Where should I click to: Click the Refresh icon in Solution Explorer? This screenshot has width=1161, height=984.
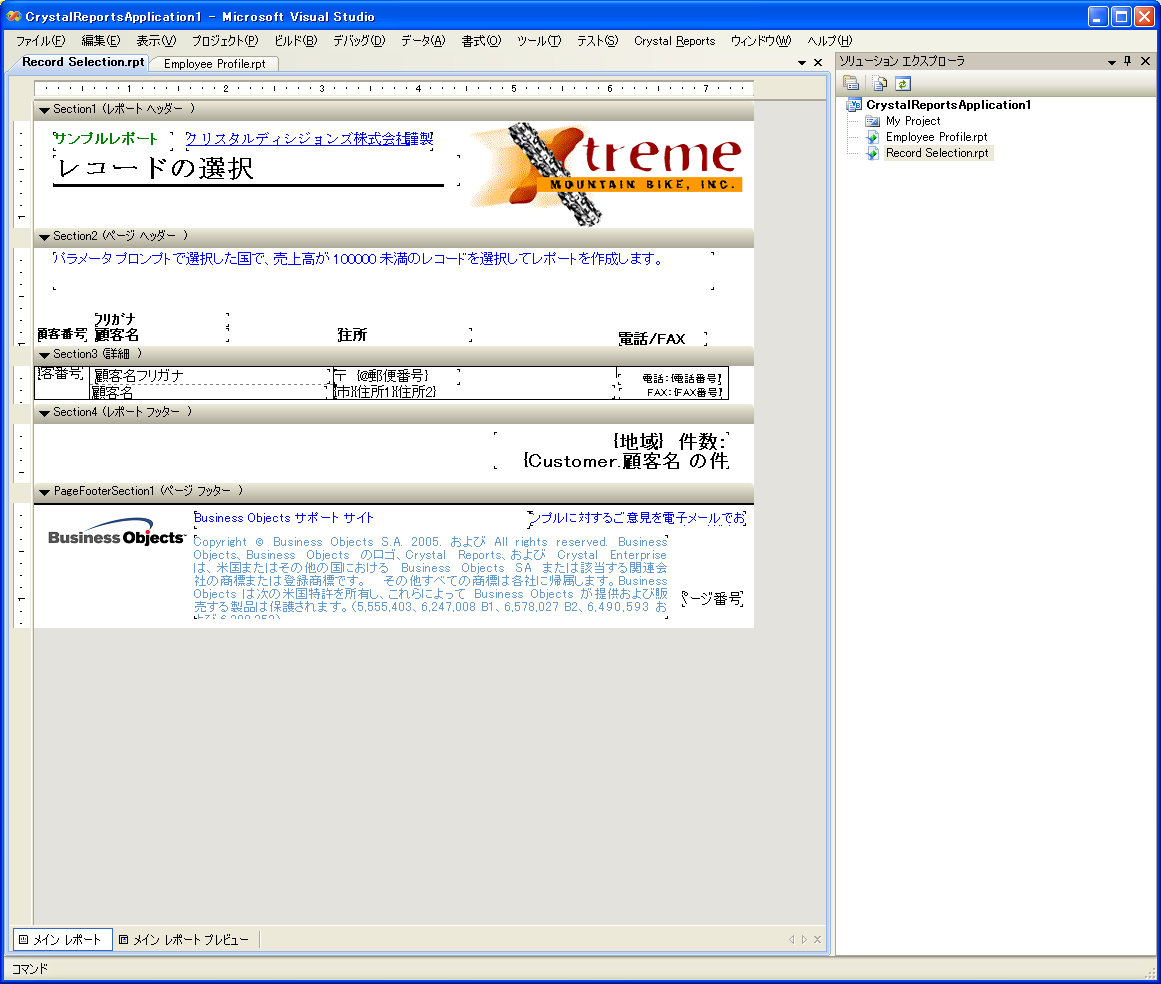pos(902,84)
